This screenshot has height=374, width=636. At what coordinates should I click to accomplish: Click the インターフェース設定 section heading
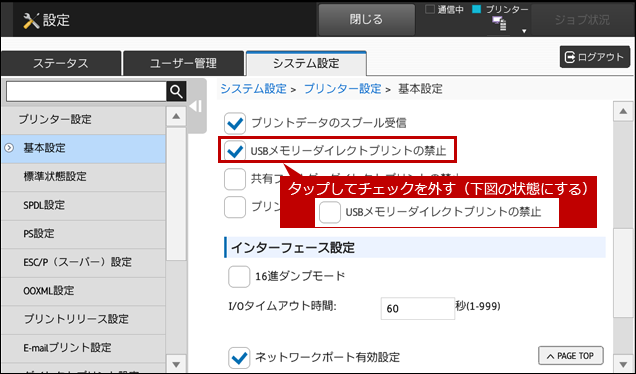coord(415,248)
